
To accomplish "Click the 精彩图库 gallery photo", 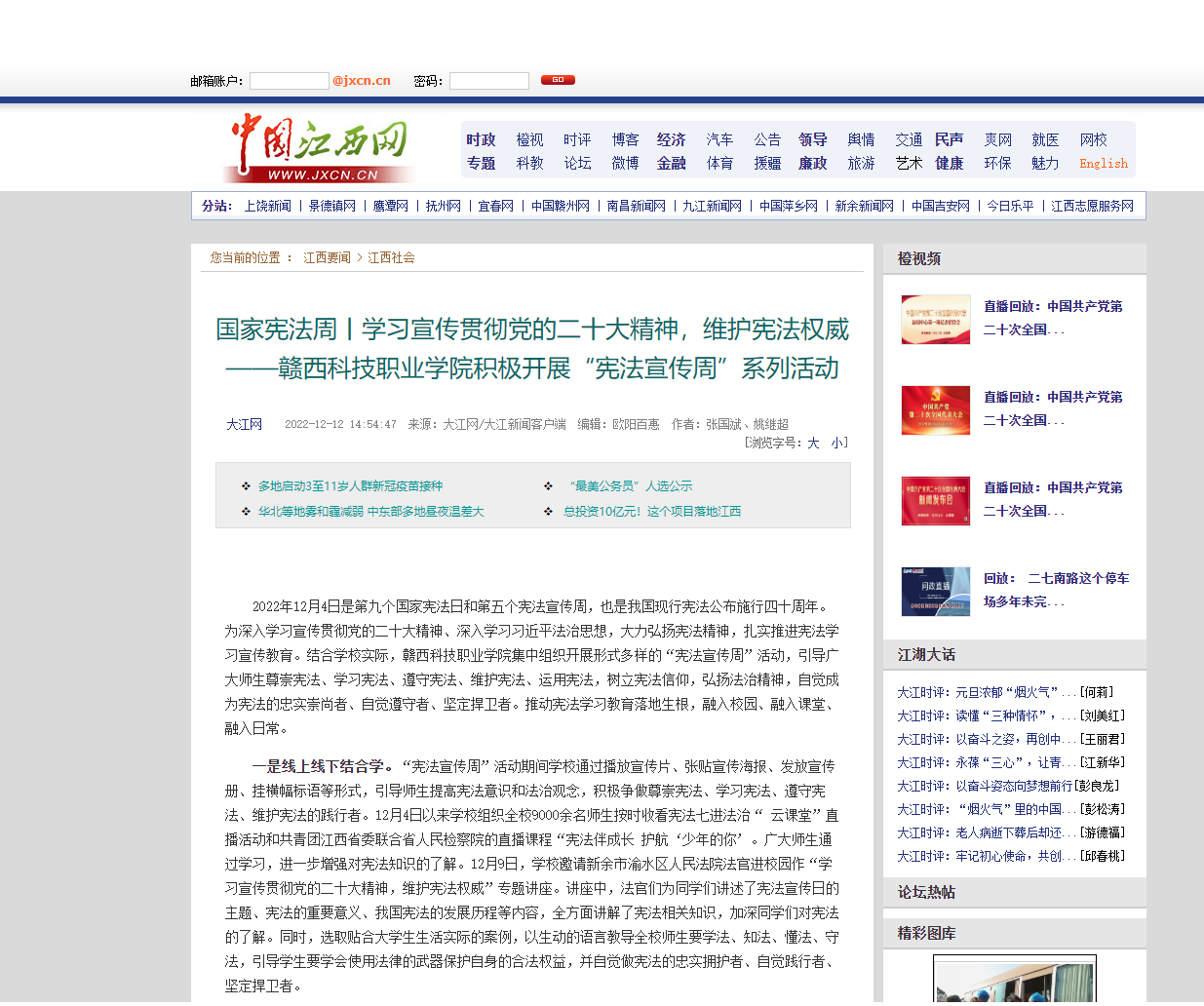I will tap(1014, 980).
